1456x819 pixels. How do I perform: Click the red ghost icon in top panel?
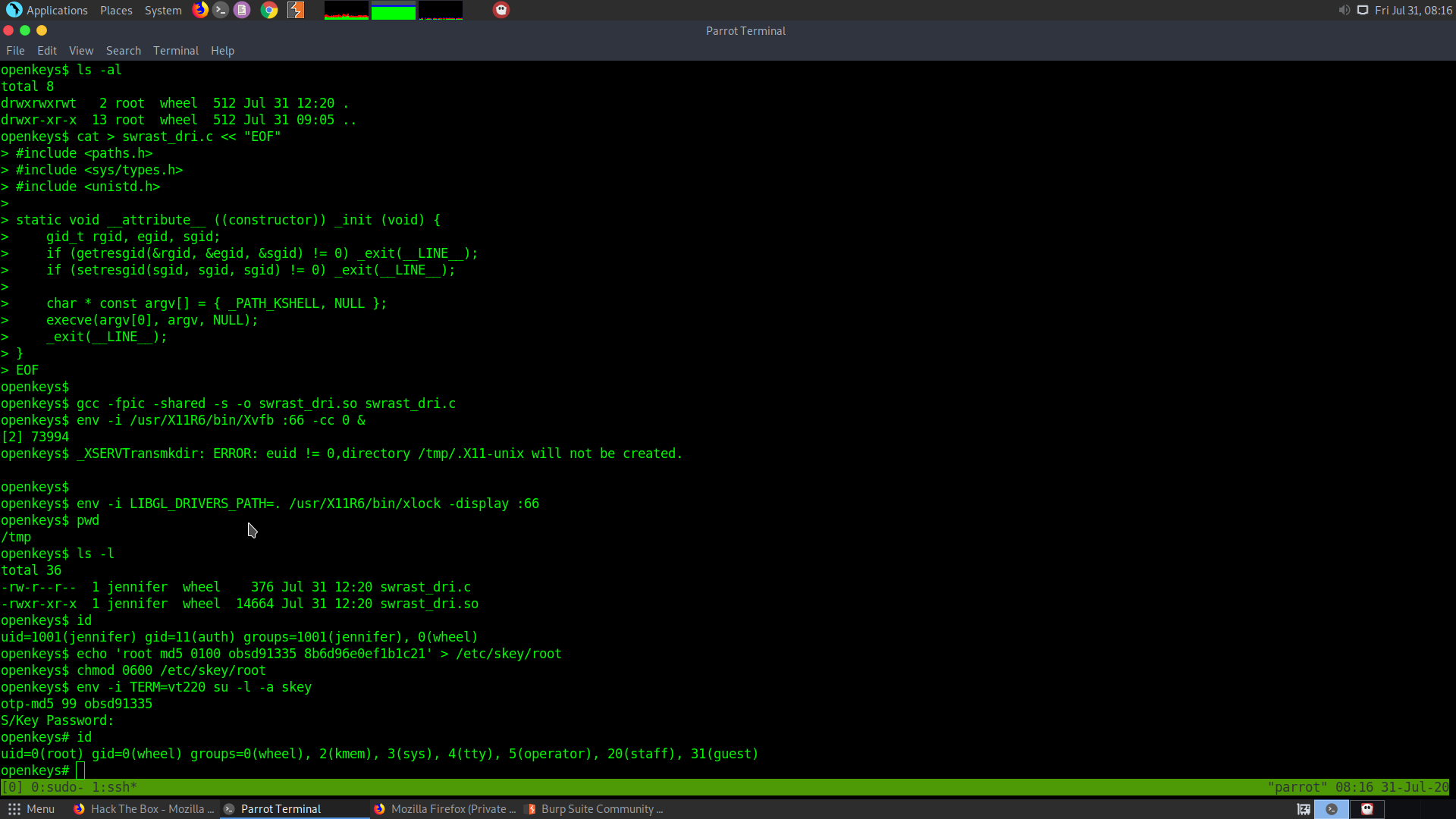[x=501, y=10]
